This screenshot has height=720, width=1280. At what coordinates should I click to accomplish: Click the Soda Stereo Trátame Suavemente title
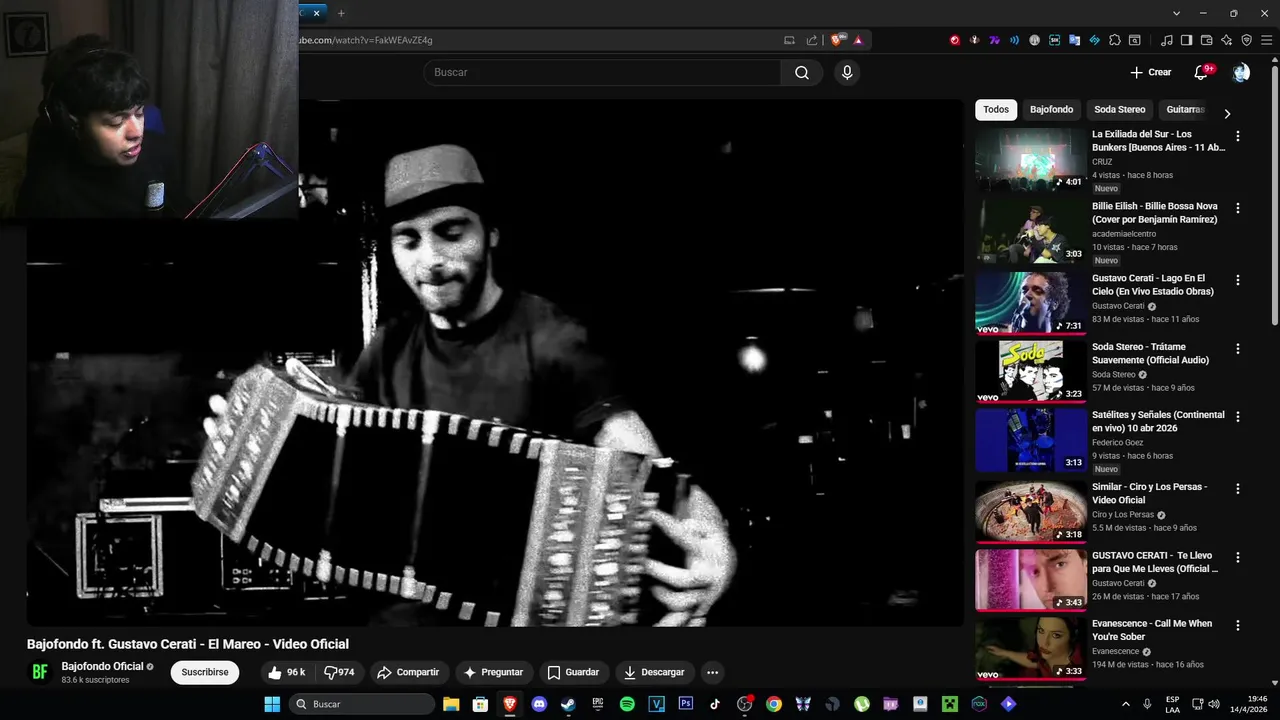pyautogui.click(x=1150, y=353)
